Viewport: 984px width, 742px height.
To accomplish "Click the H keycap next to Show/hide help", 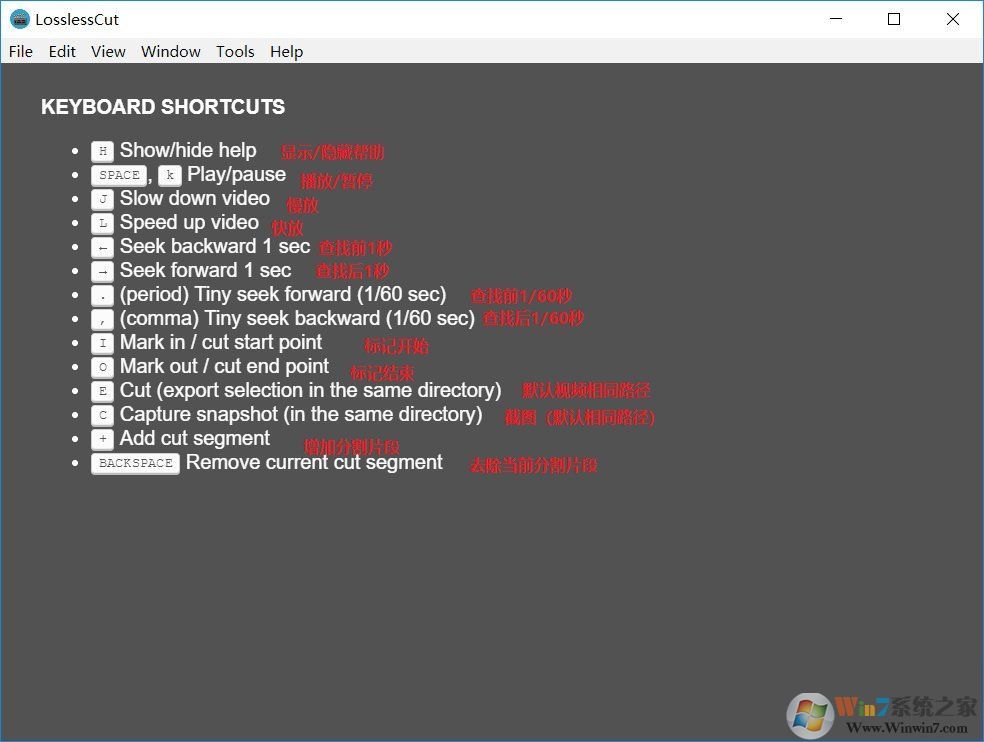I will 103,151.
